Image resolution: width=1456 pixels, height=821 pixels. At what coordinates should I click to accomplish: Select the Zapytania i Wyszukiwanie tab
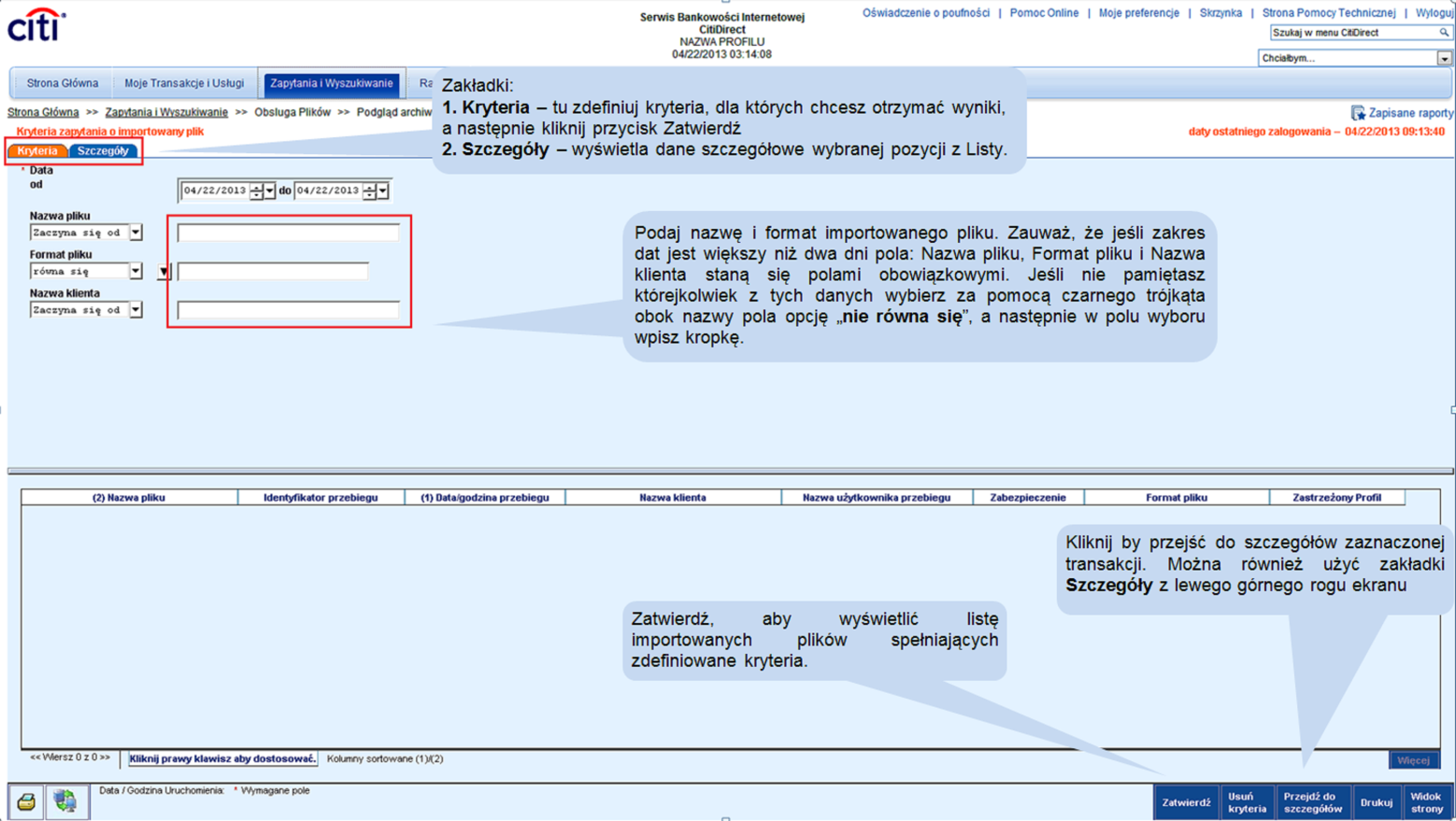[332, 83]
